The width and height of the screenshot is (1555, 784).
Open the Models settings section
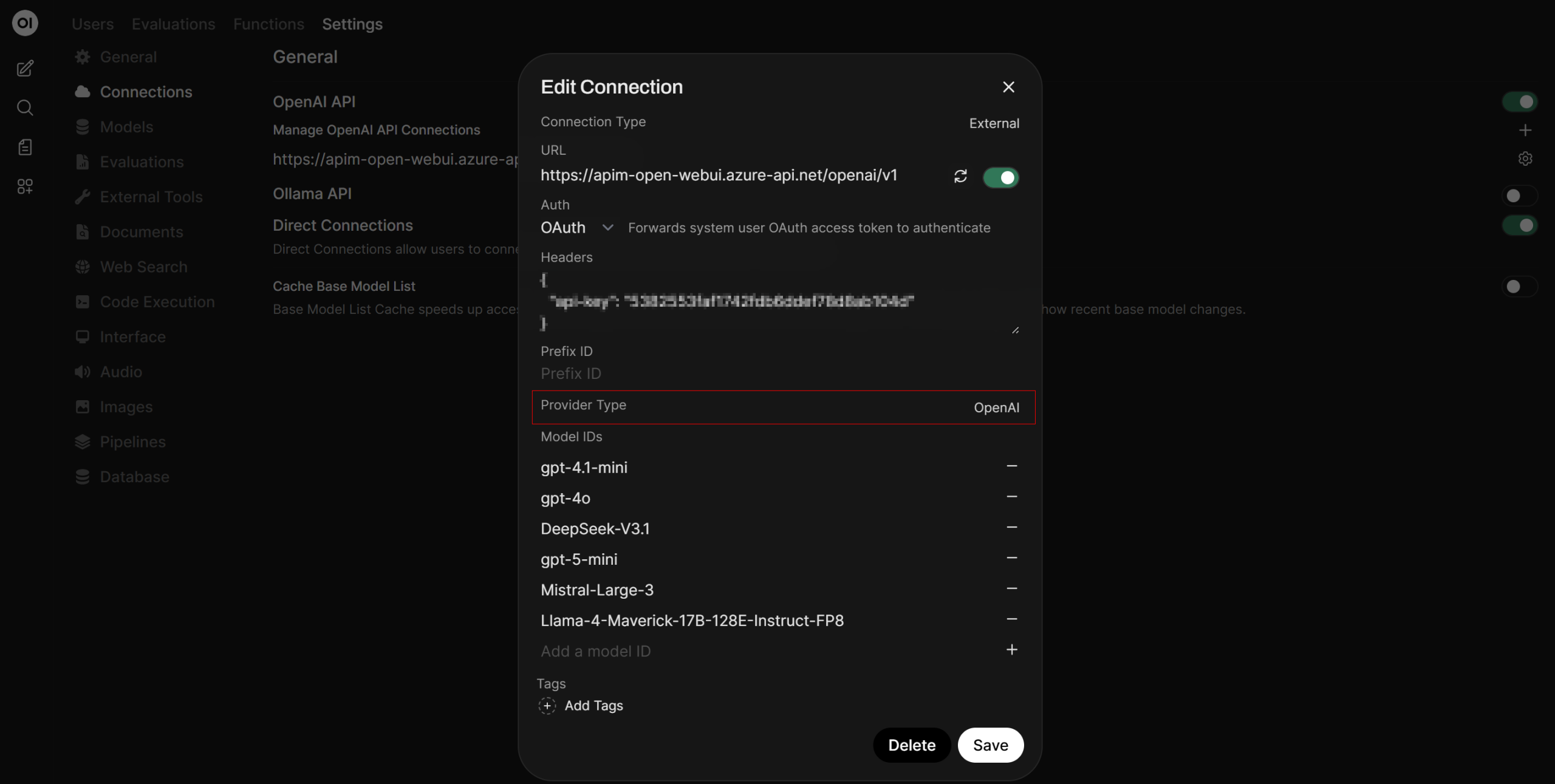tap(126, 127)
